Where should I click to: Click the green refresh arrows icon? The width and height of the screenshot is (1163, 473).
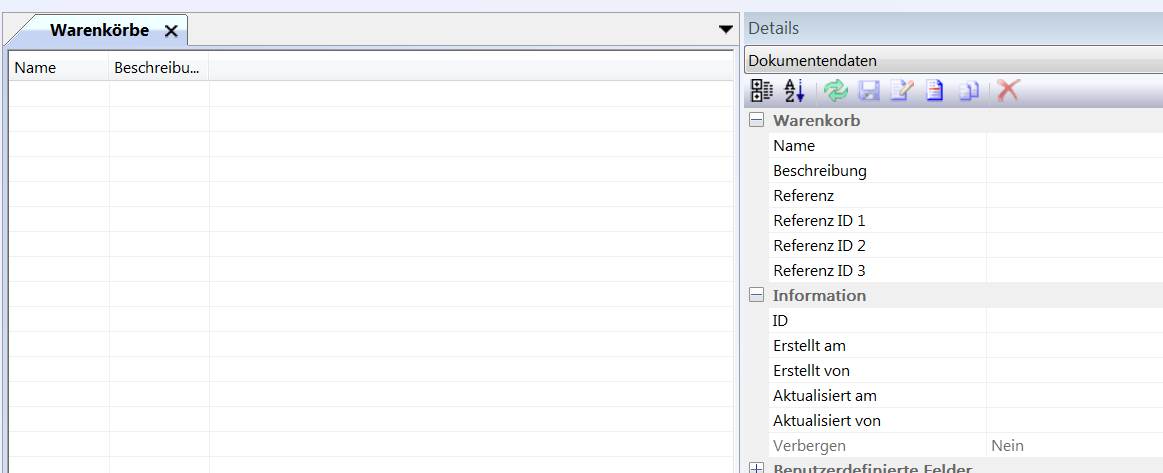[835, 91]
